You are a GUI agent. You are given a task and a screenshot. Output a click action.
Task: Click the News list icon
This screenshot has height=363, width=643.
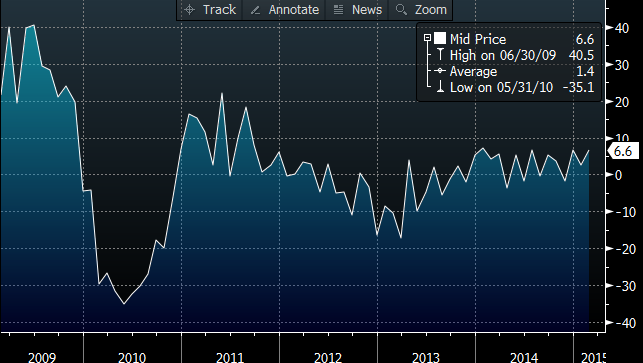[338, 10]
